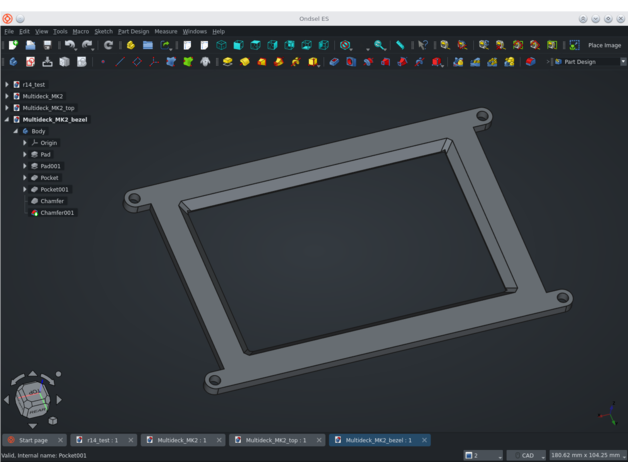Image resolution: width=628 pixels, height=472 pixels.
Task: Create a new document from the toolbar
Action: pos(13,45)
